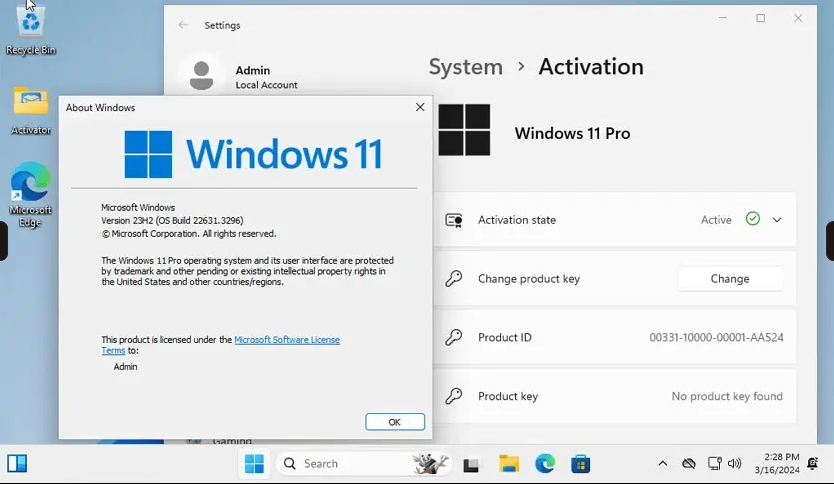The height and width of the screenshot is (484, 834).
Task: Click the Admin user avatar in Settings
Action: (202, 76)
